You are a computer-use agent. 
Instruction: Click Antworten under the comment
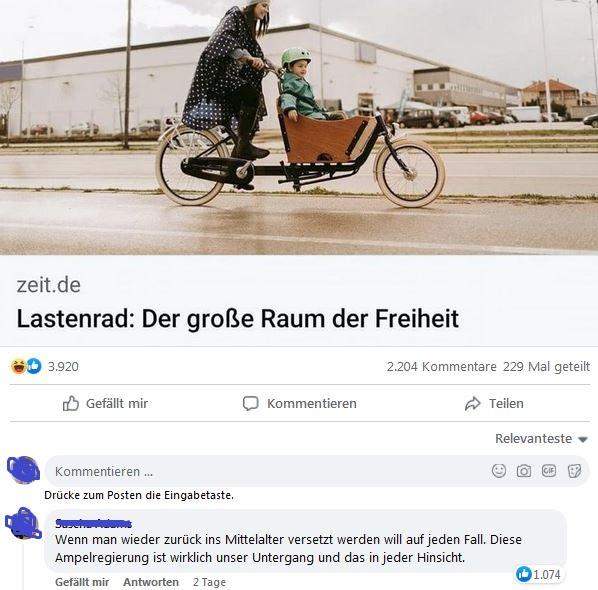tap(151, 582)
